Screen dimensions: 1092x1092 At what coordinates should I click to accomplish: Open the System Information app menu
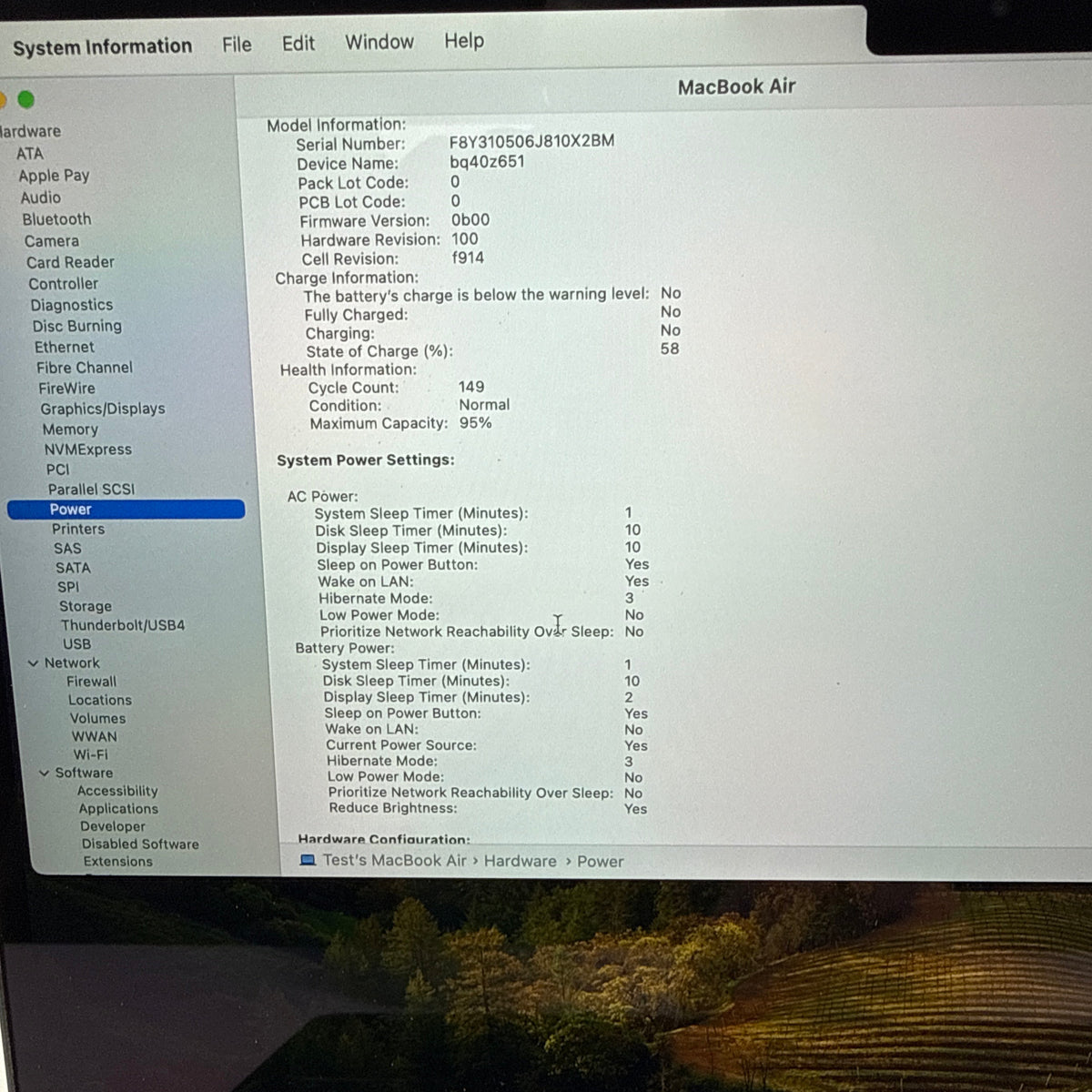(x=102, y=46)
